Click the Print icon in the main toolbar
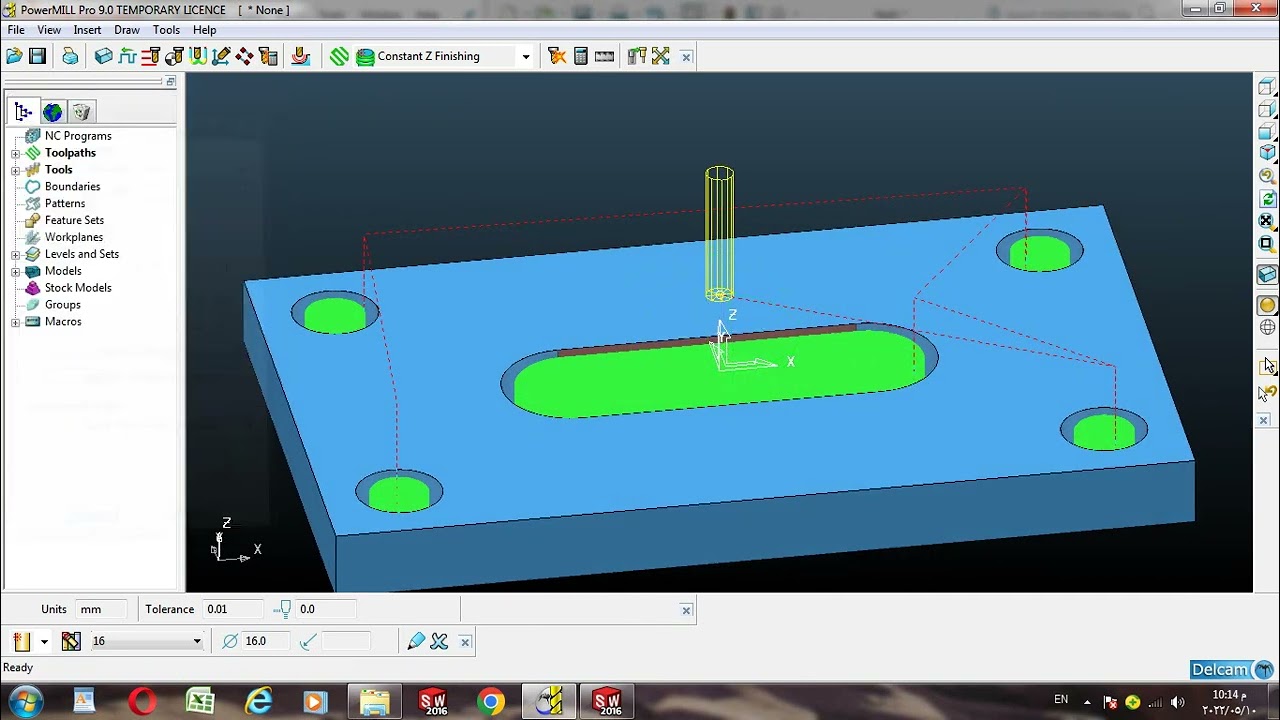The height and width of the screenshot is (720, 1280). tap(70, 56)
